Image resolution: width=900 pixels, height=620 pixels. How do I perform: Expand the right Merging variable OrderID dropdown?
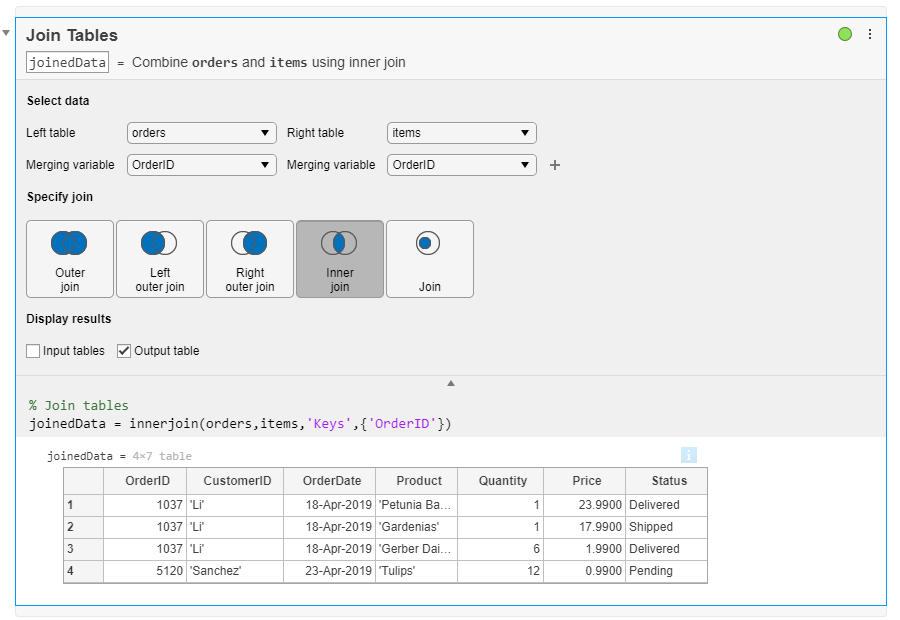[461, 165]
